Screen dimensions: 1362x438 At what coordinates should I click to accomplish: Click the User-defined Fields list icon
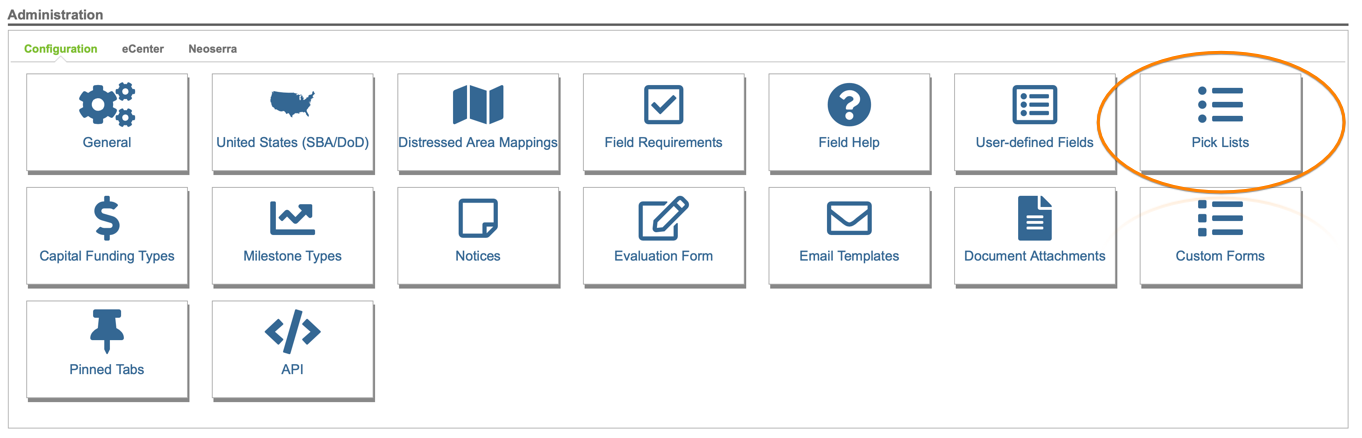[1034, 105]
